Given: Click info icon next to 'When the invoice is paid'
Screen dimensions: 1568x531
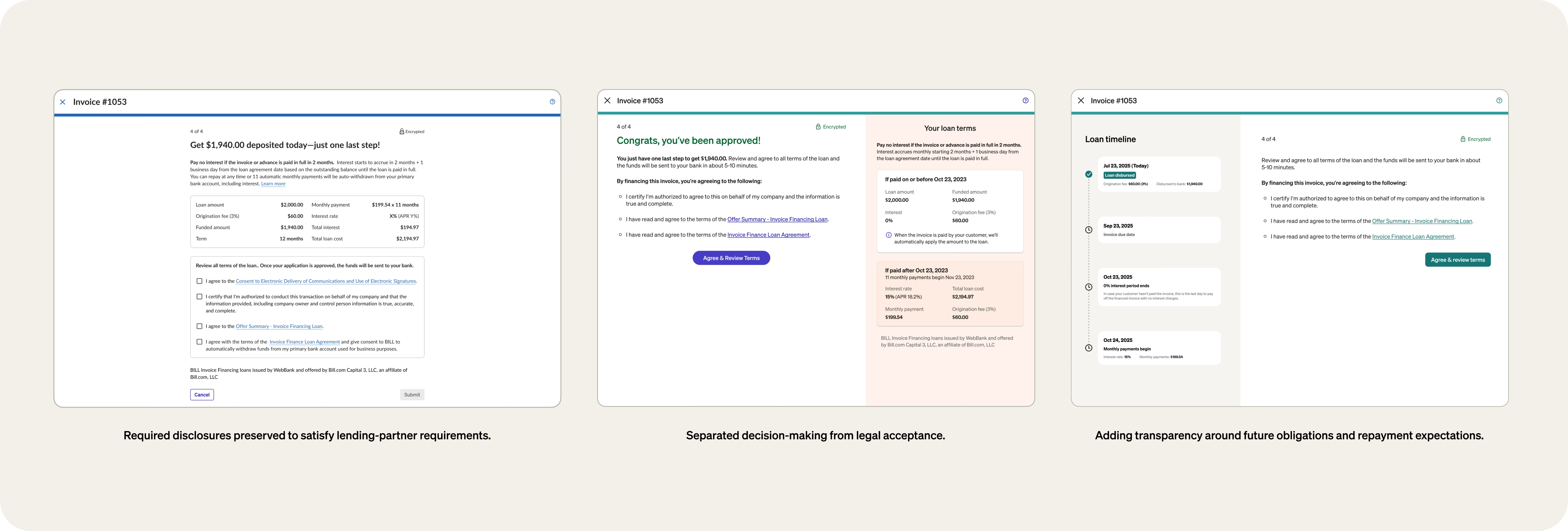Looking at the screenshot, I should (889, 235).
